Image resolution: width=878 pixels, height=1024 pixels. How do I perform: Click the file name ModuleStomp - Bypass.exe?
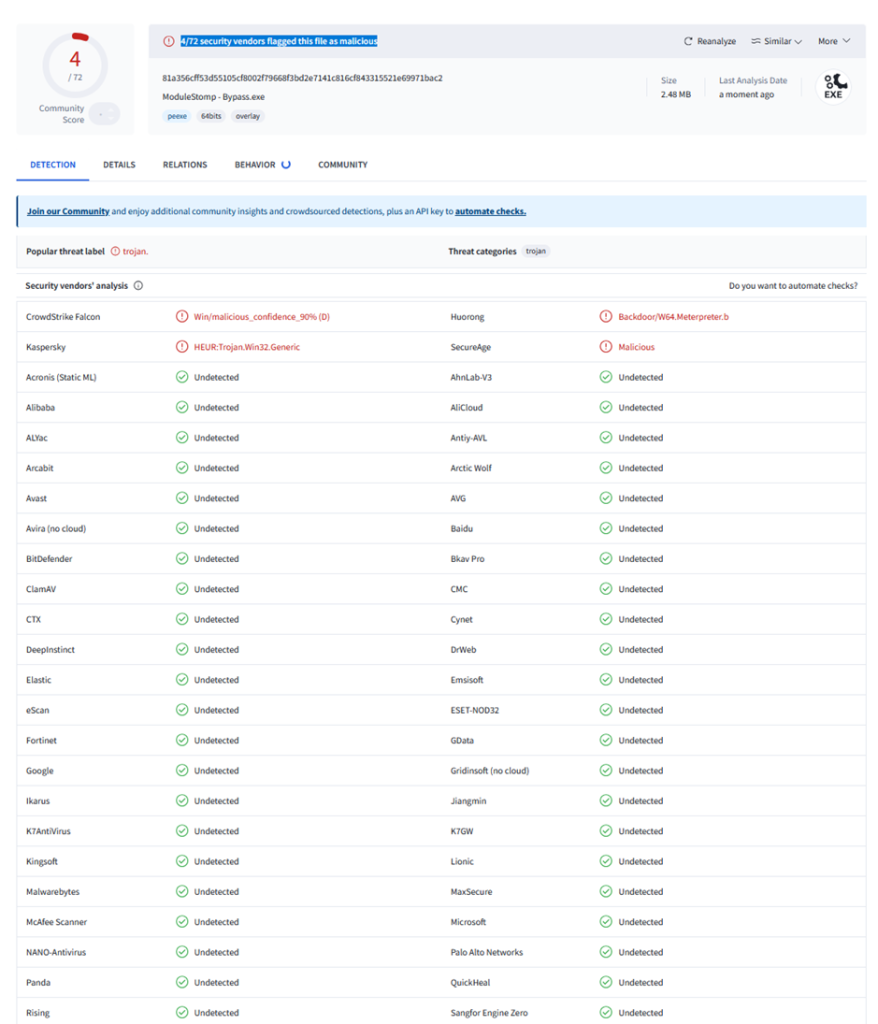(x=214, y=97)
